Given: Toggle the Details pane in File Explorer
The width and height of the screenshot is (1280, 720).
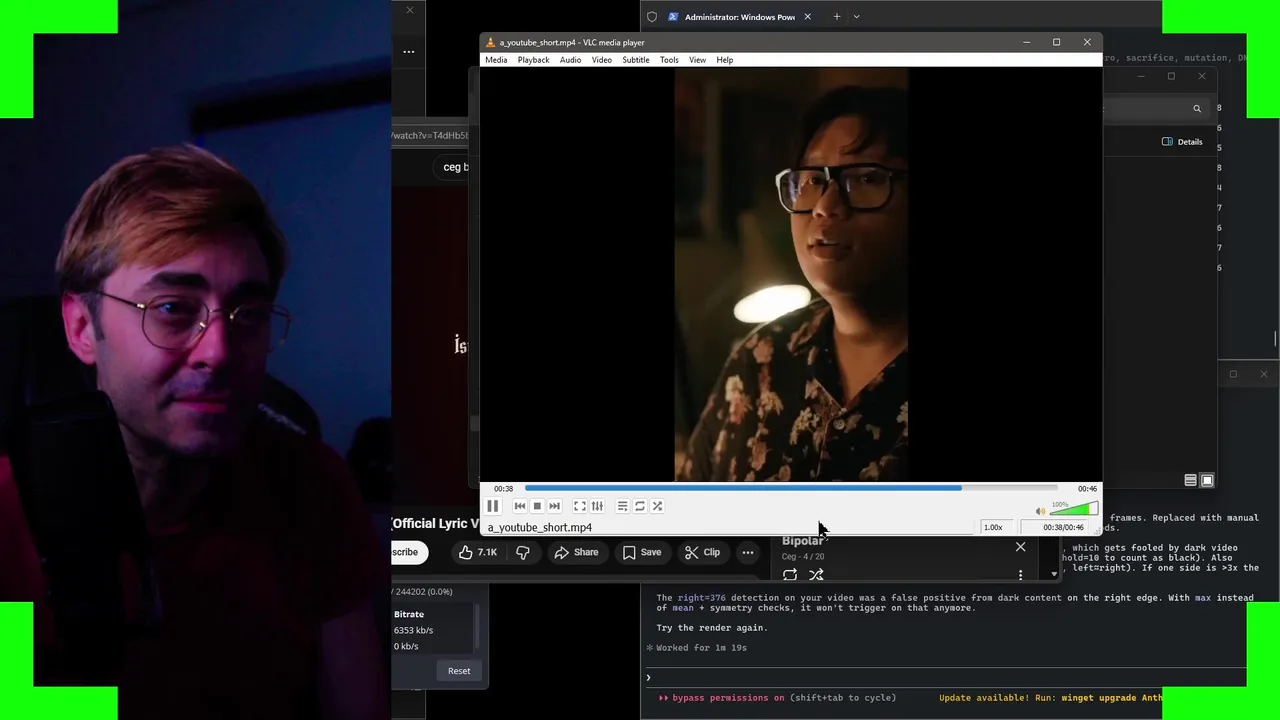Looking at the screenshot, I should coord(1182,142).
